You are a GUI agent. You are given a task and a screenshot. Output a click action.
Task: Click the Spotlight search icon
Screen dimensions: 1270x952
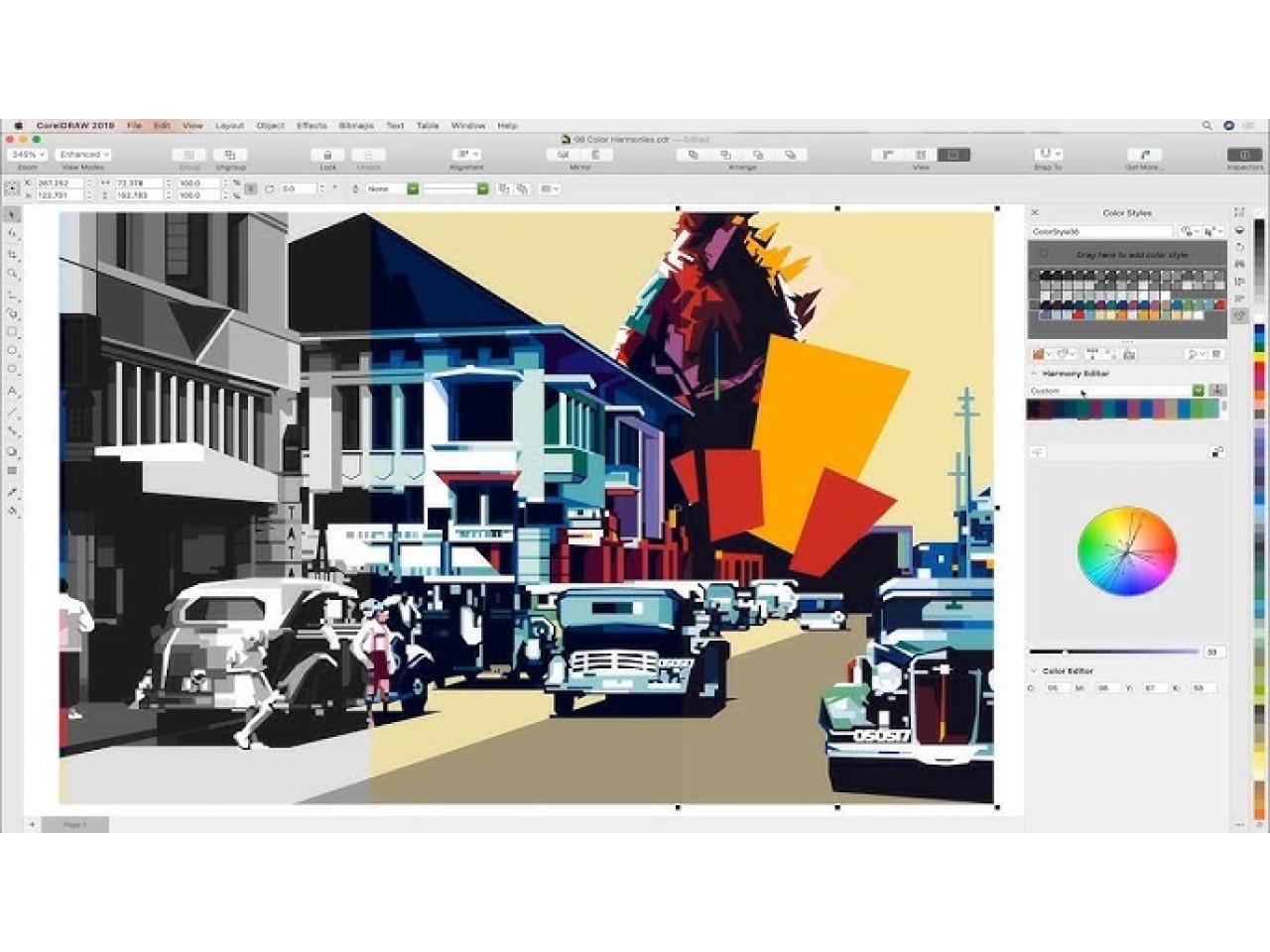1207,126
